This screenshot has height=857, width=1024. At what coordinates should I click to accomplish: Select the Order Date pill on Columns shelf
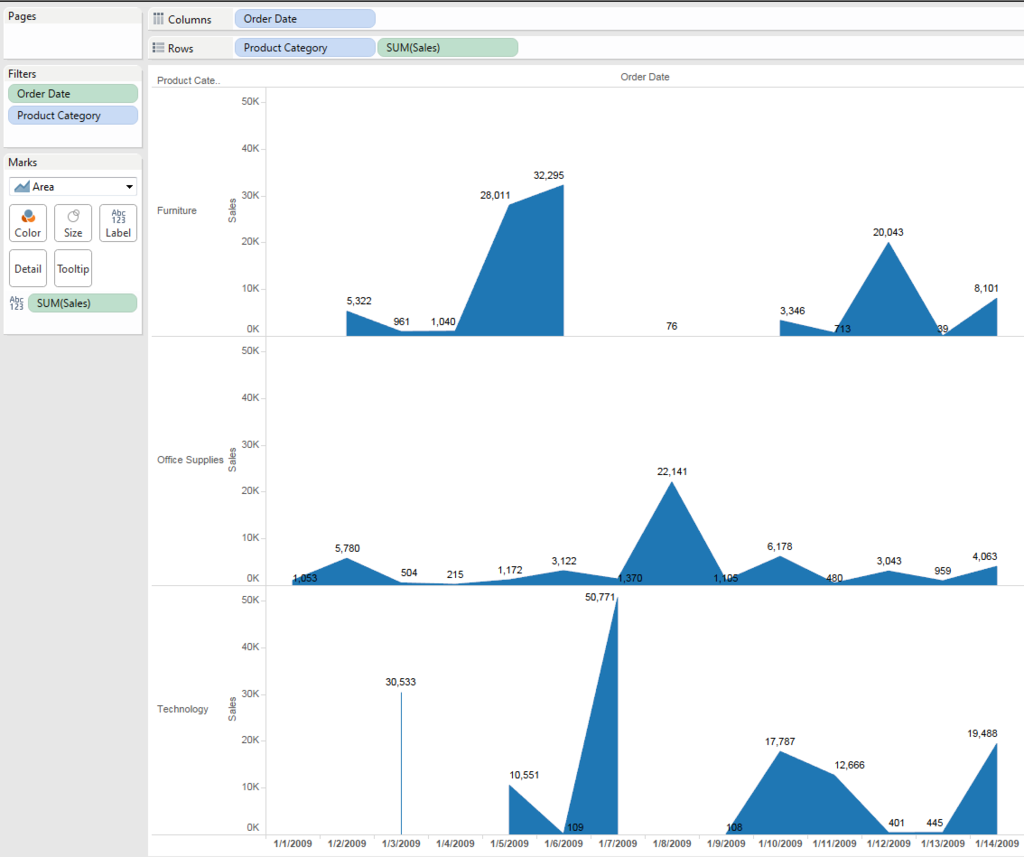(x=305, y=19)
